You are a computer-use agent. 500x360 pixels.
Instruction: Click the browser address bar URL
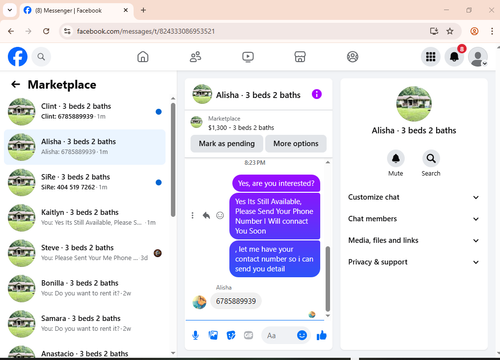146,31
